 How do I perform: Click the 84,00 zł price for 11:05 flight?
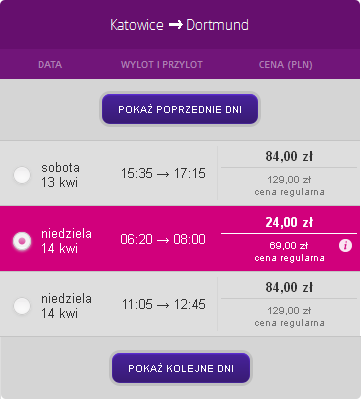point(289,287)
